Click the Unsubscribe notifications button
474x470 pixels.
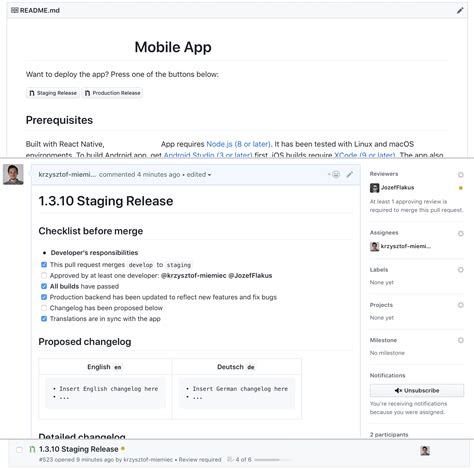[x=417, y=390]
